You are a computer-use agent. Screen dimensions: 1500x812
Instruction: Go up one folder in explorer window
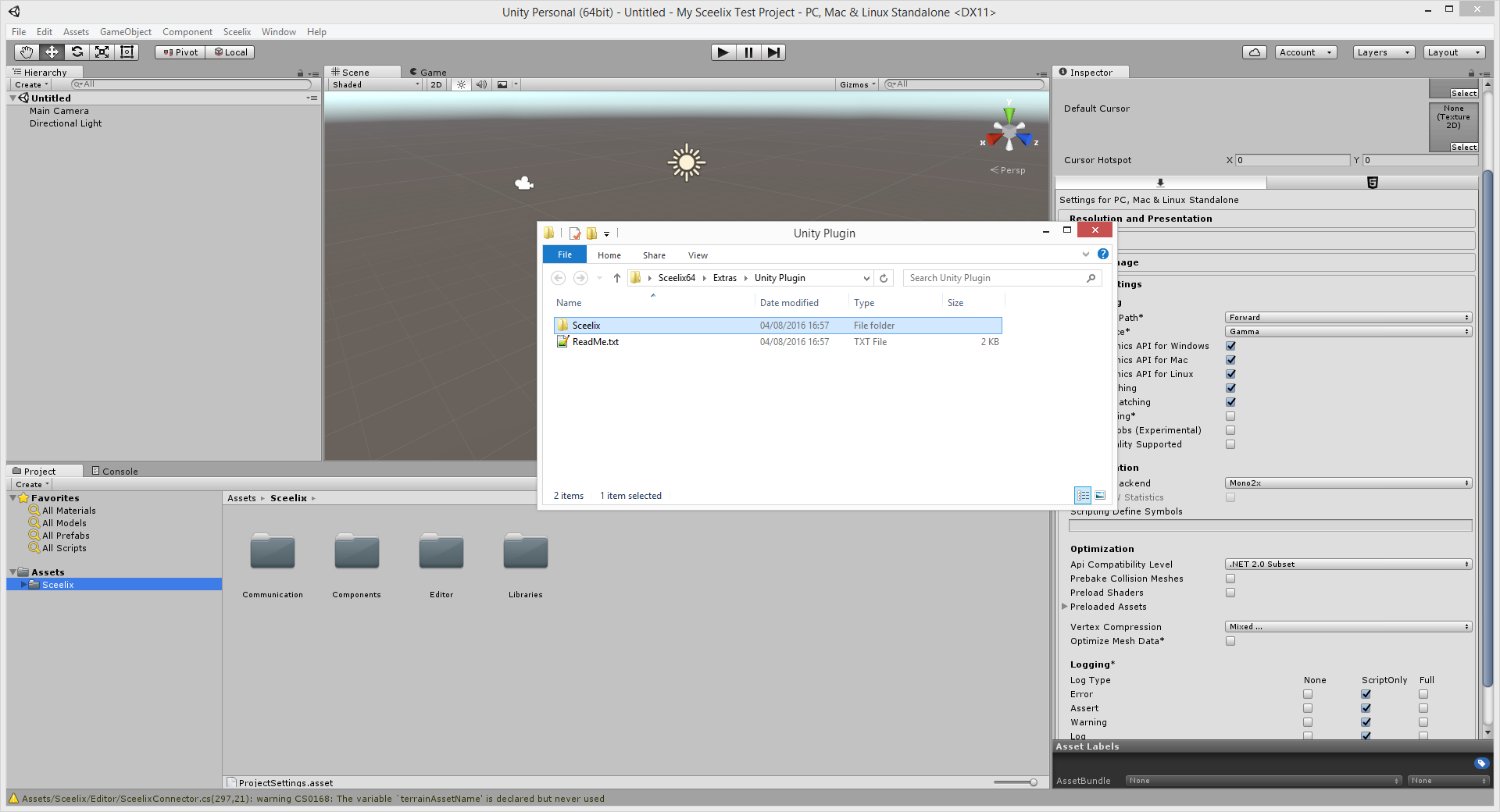[x=617, y=278]
